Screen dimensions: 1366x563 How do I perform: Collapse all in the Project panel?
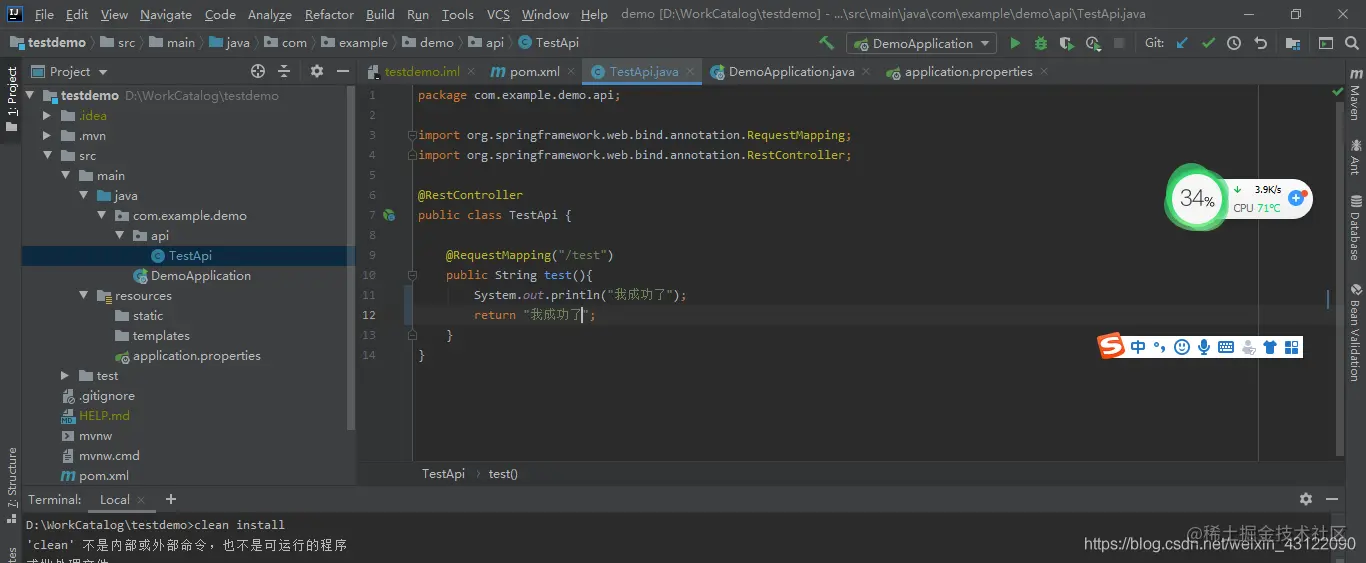[x=284, y=71]
